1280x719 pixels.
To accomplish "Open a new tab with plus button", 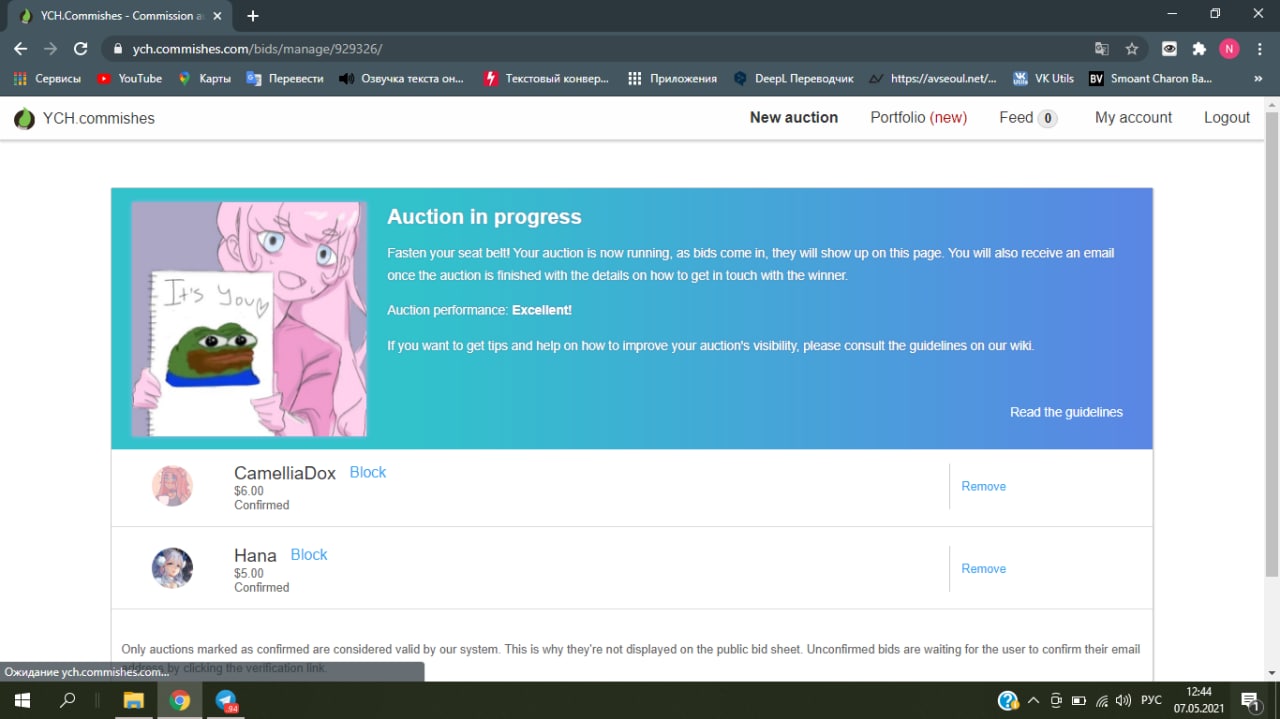I will tap(253, 16).
